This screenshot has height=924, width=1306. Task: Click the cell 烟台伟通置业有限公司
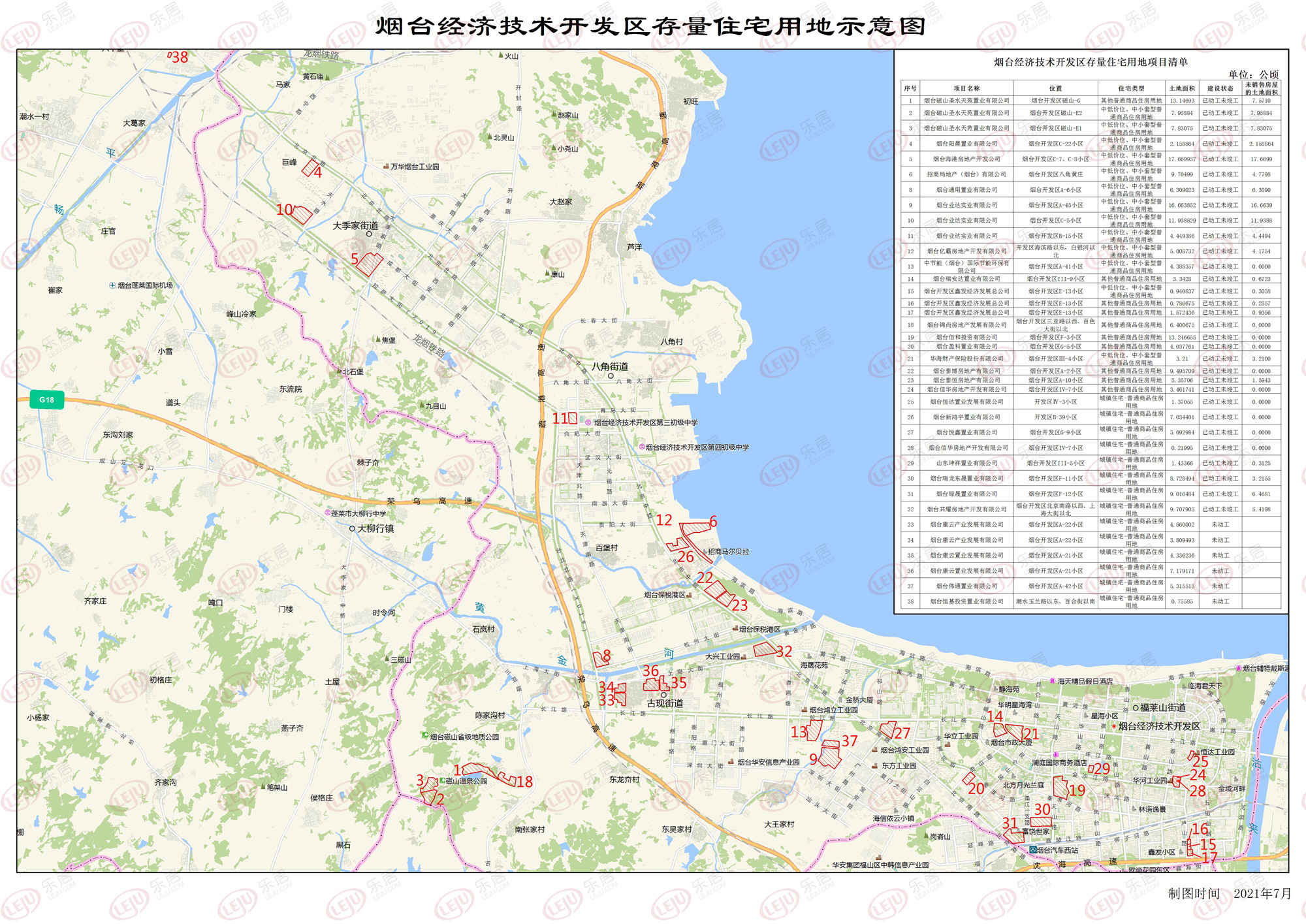[966, 586]
